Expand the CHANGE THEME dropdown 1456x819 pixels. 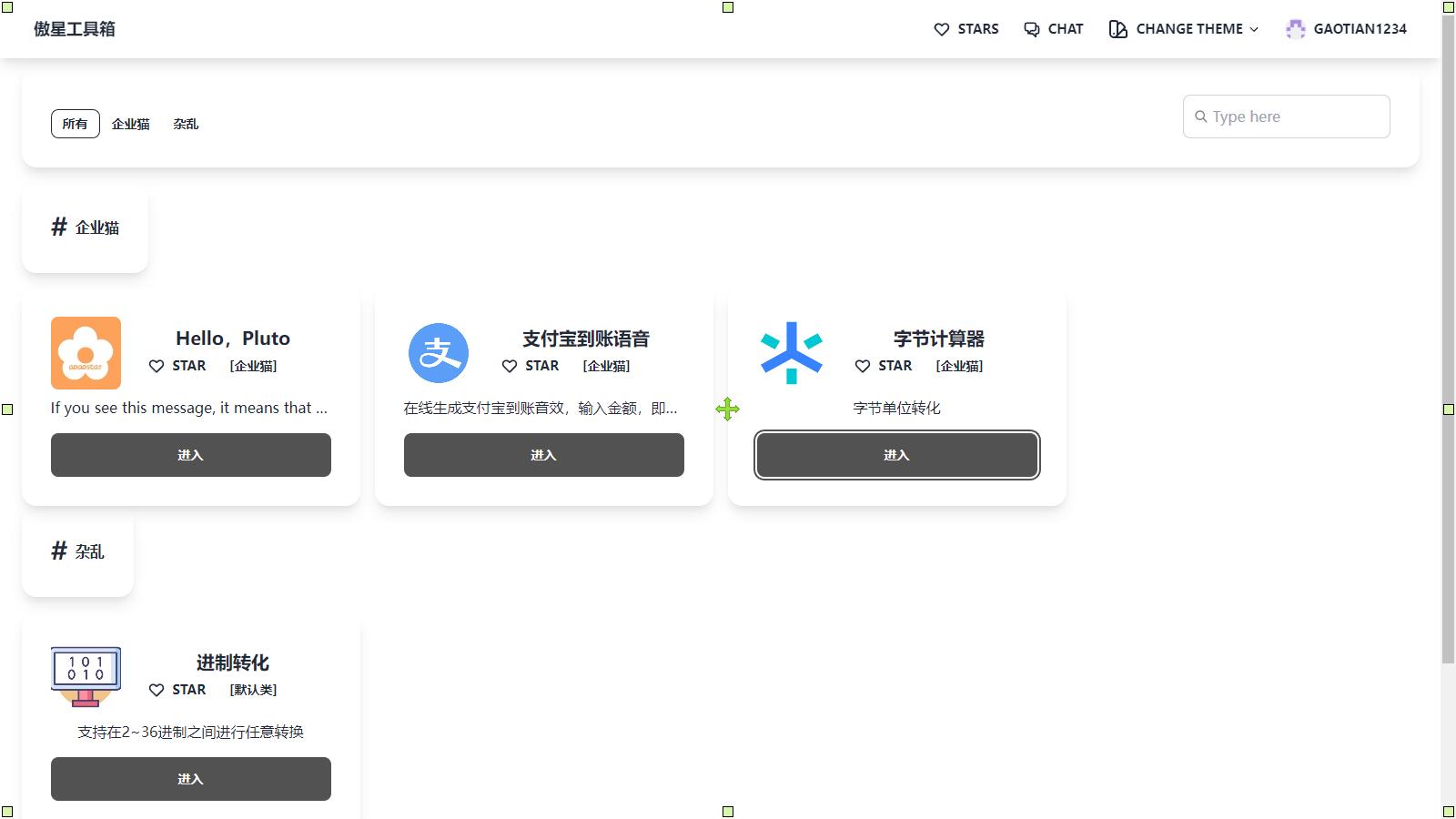point(1184,29)
